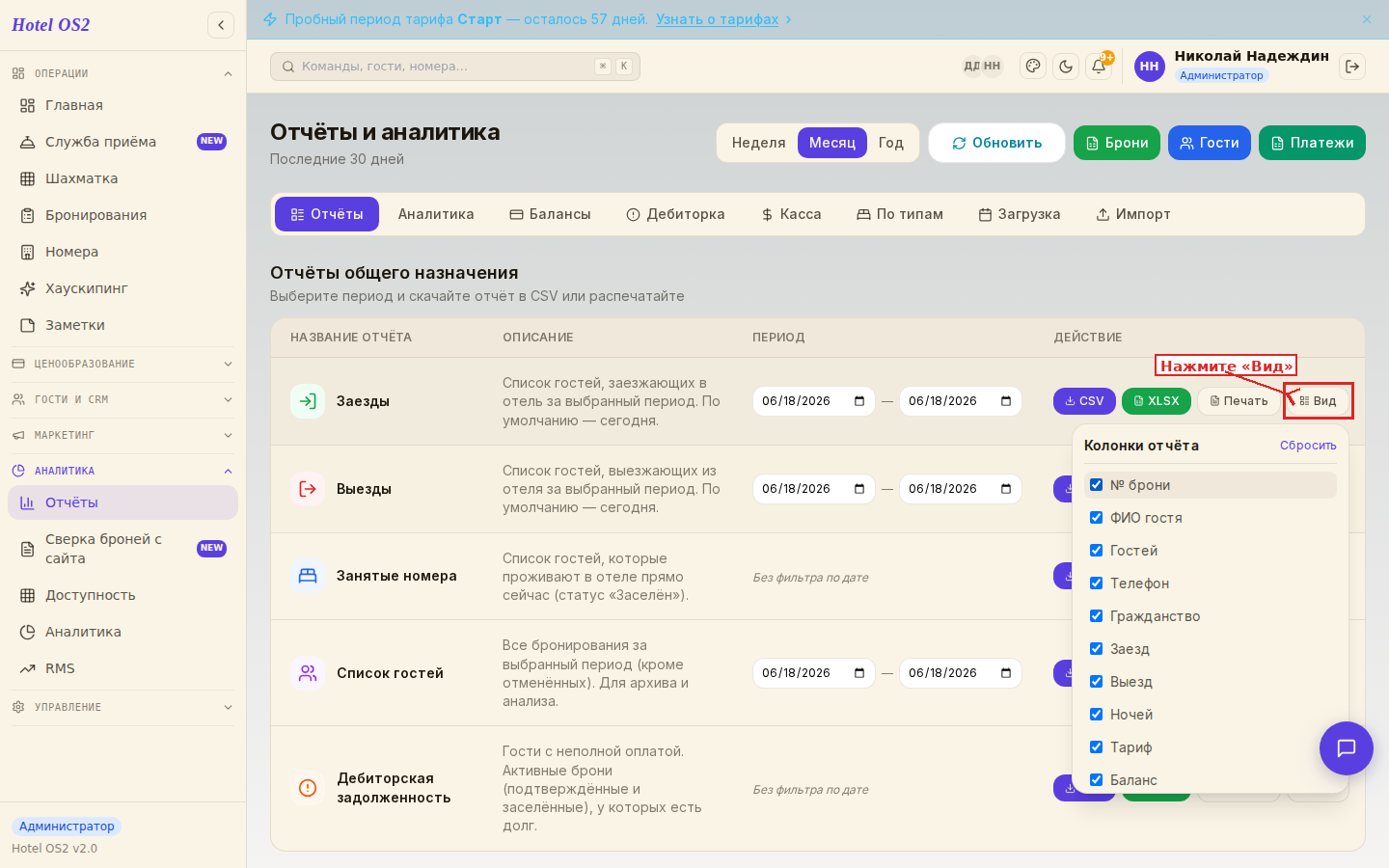Toggle the Тариф column checkbox

click(x=1096, y=747)
